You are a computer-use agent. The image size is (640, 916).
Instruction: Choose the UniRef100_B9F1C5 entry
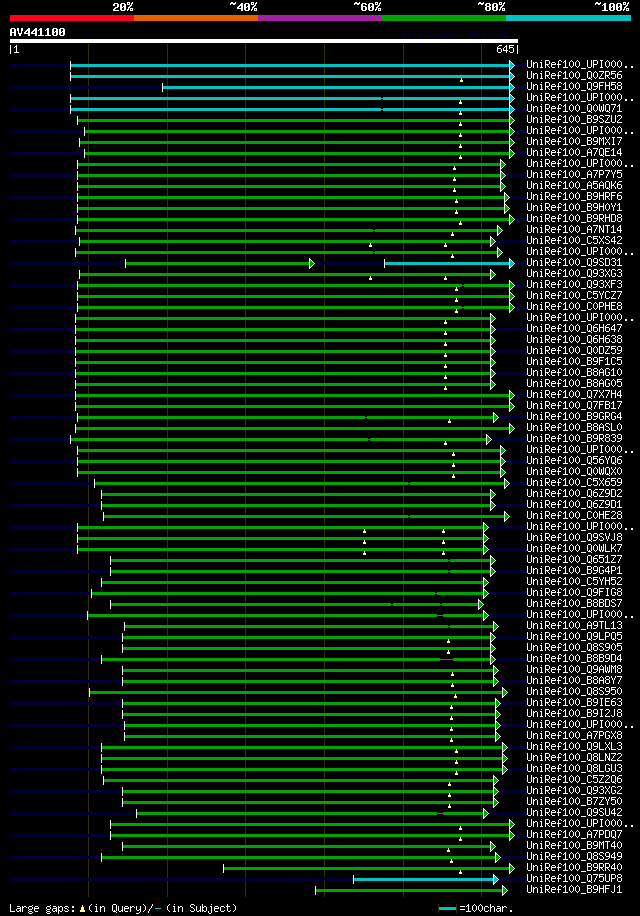pyautogui.click(x=574, y=362)
